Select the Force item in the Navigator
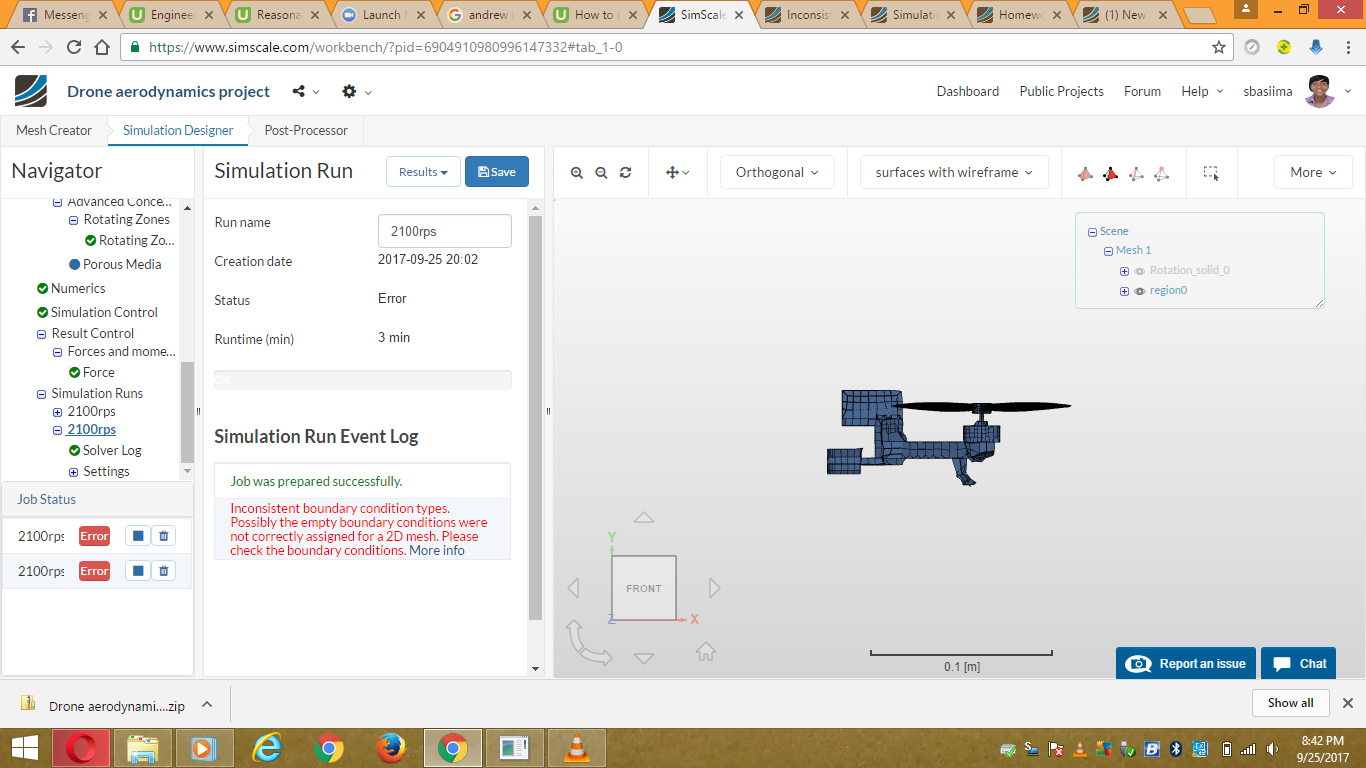Screen dimensions: 1366x768 (98, 372)
